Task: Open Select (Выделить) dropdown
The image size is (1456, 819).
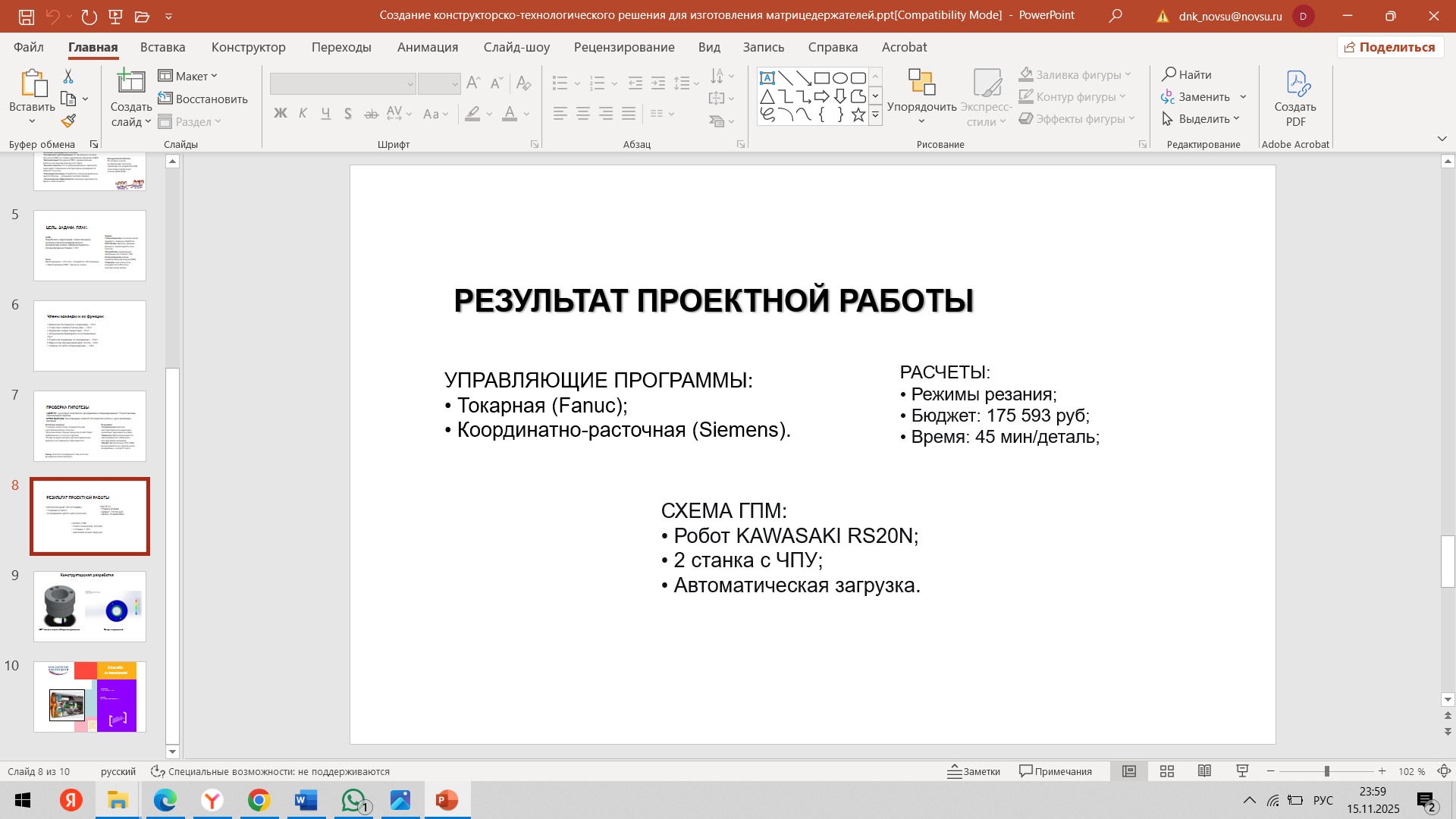Action: (1202, 119)
